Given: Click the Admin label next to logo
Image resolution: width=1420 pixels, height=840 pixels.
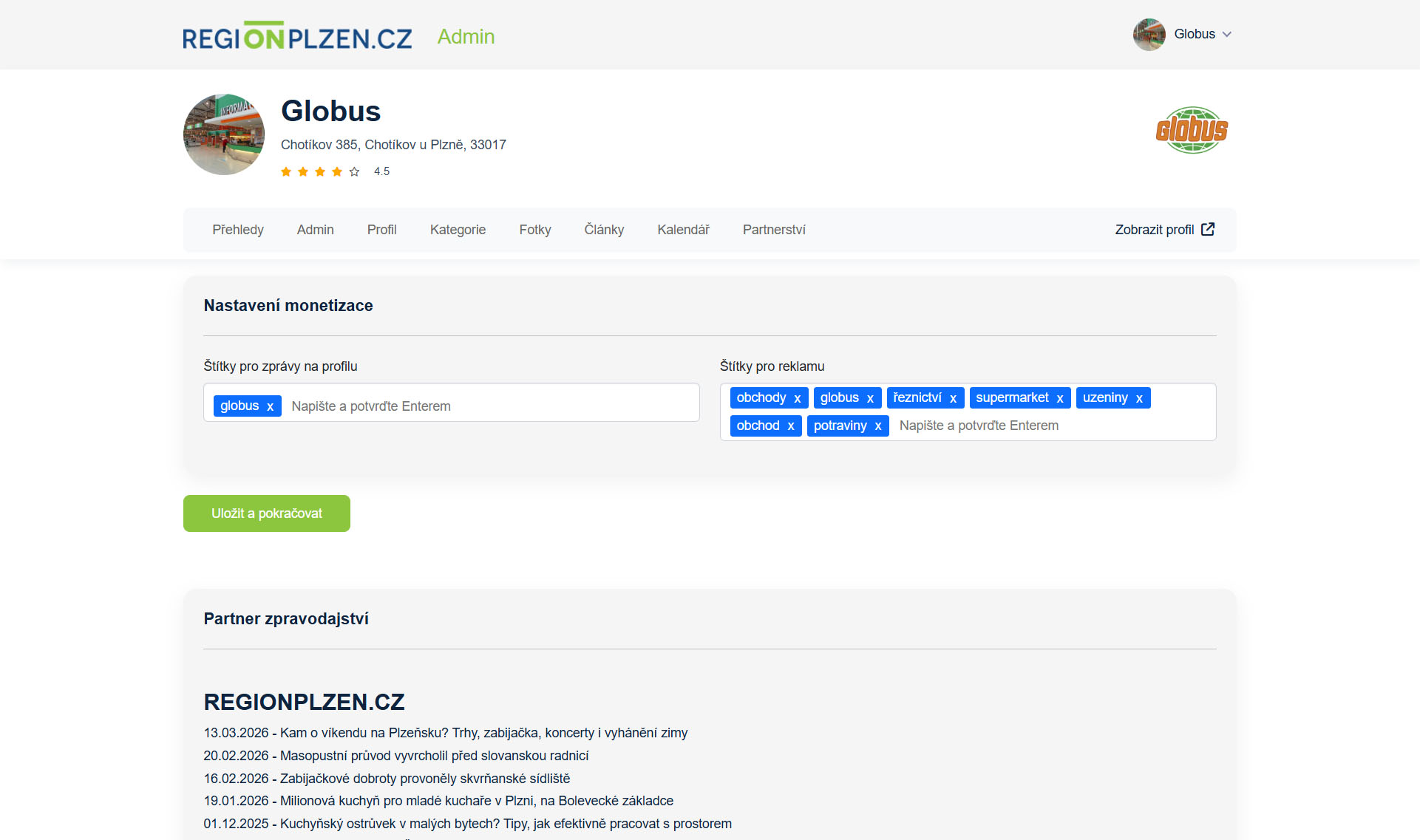Looking at the screenshot, I should [466, 36].
